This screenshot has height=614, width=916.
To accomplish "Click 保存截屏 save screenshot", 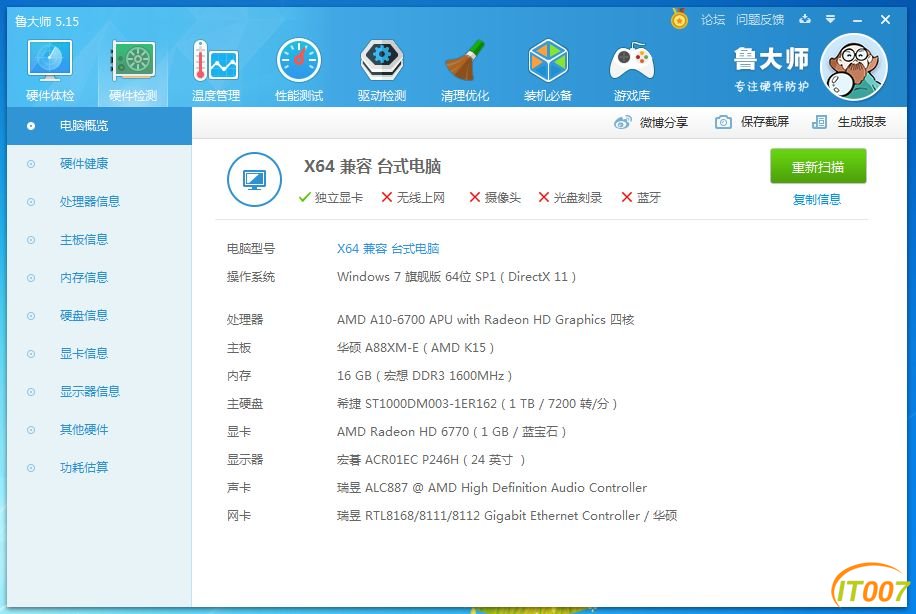I will [x=752, y=122].
